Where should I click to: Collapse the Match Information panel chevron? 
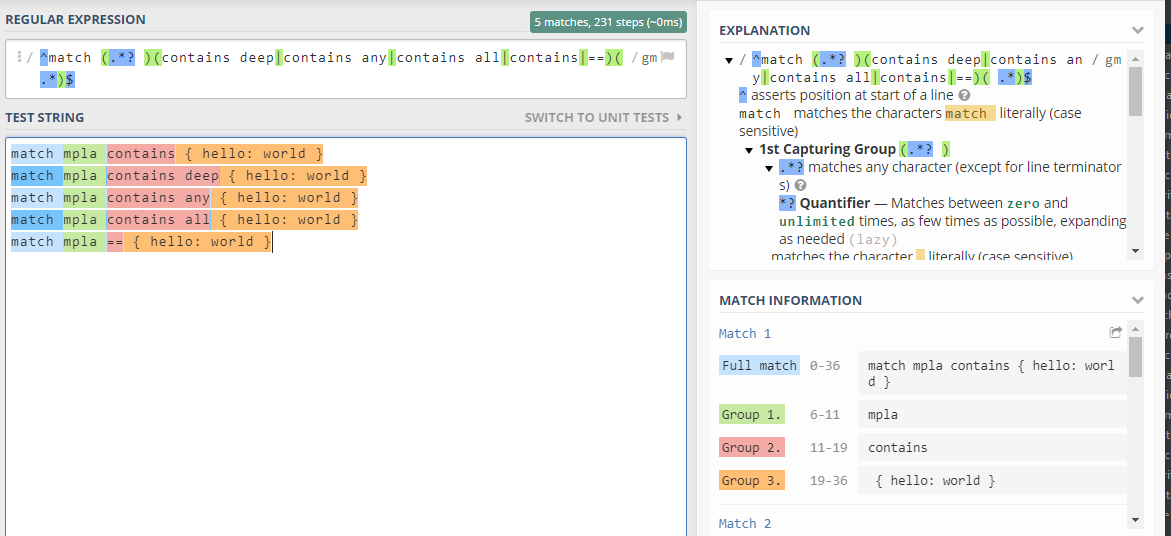tap(1137, 300)
